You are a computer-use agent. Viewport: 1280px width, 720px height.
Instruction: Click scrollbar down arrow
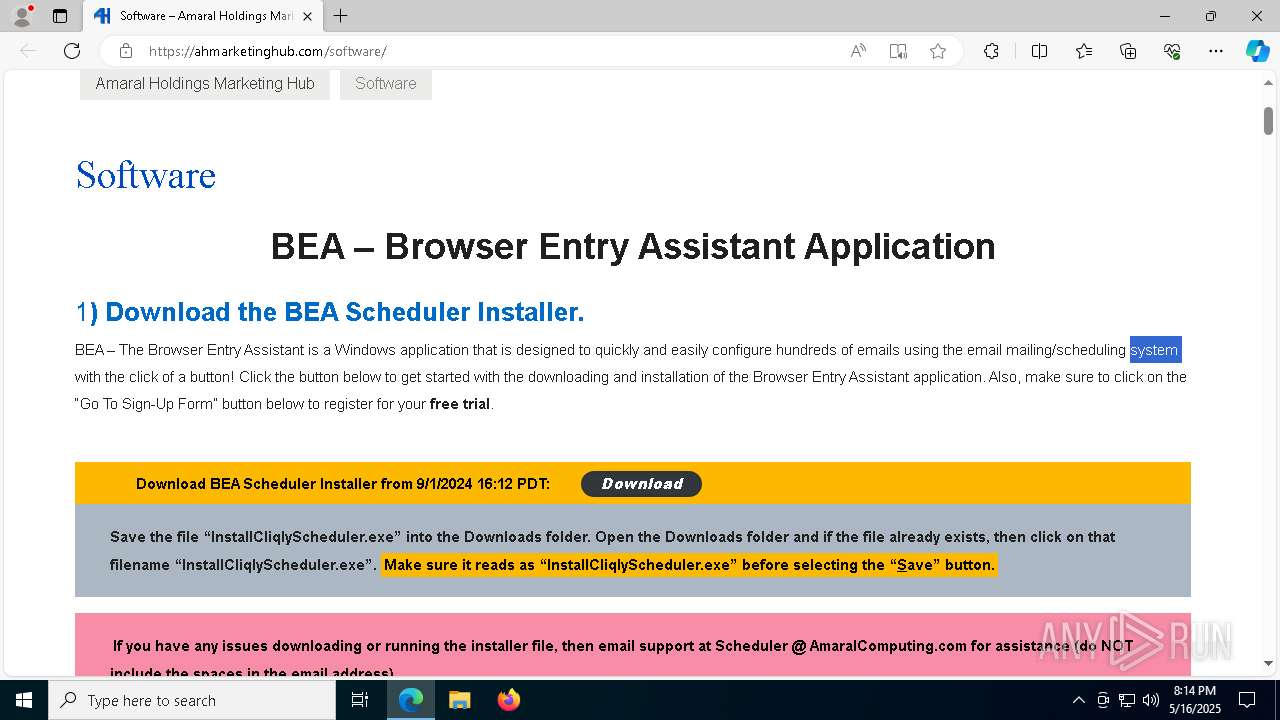(1268, 663)
